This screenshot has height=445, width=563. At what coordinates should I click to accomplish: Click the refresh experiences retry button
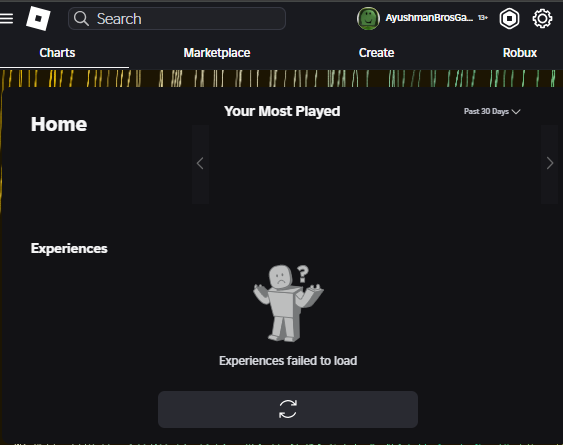tap(288, 409)
